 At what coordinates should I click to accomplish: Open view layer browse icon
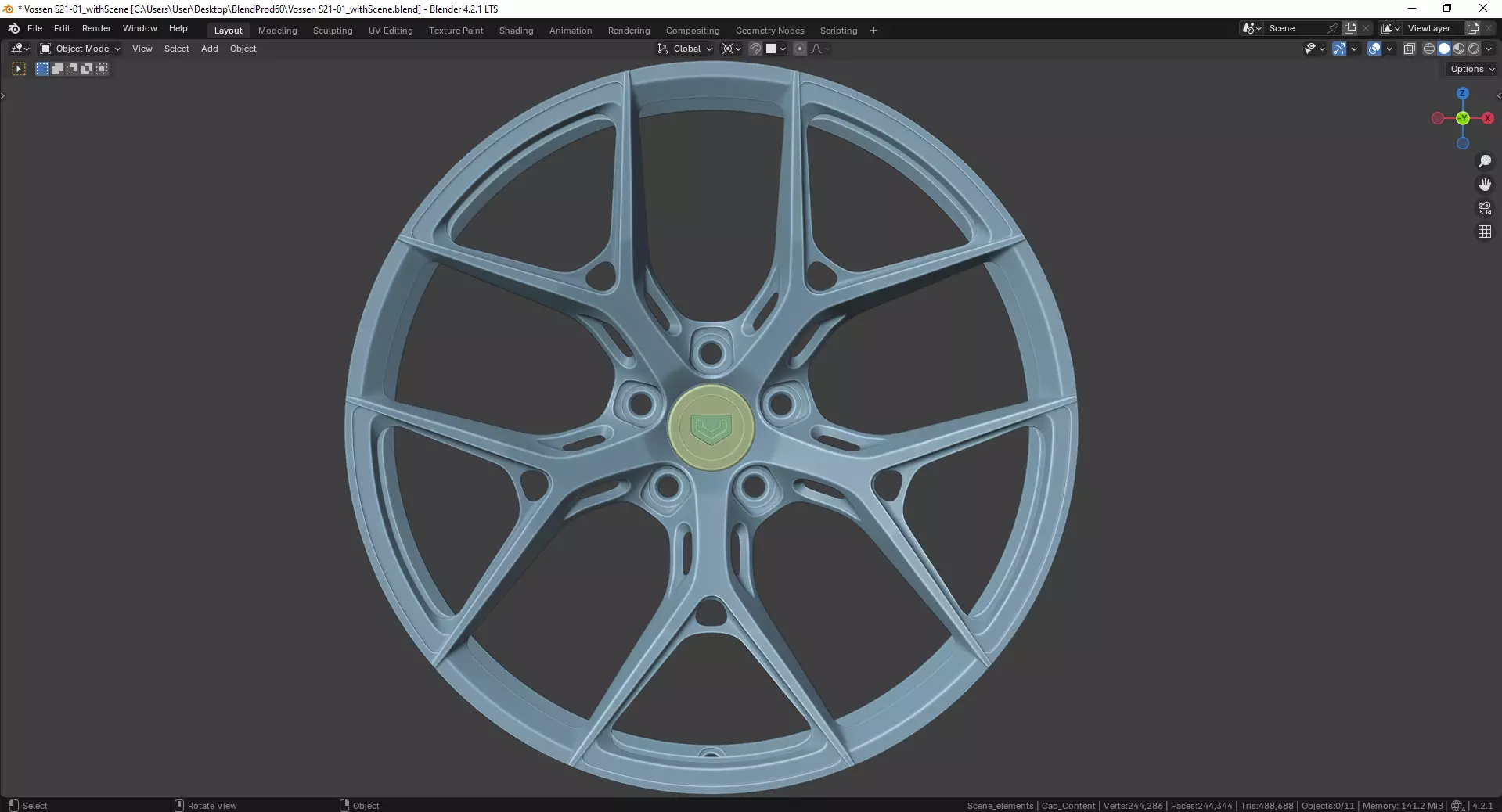pyautogui.click(x=1391, y=28)
